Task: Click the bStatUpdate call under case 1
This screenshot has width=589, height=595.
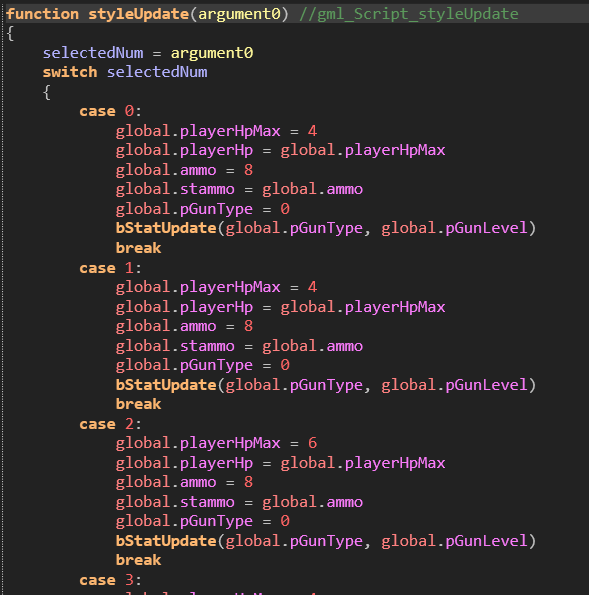Action: [x=326, y=385]
